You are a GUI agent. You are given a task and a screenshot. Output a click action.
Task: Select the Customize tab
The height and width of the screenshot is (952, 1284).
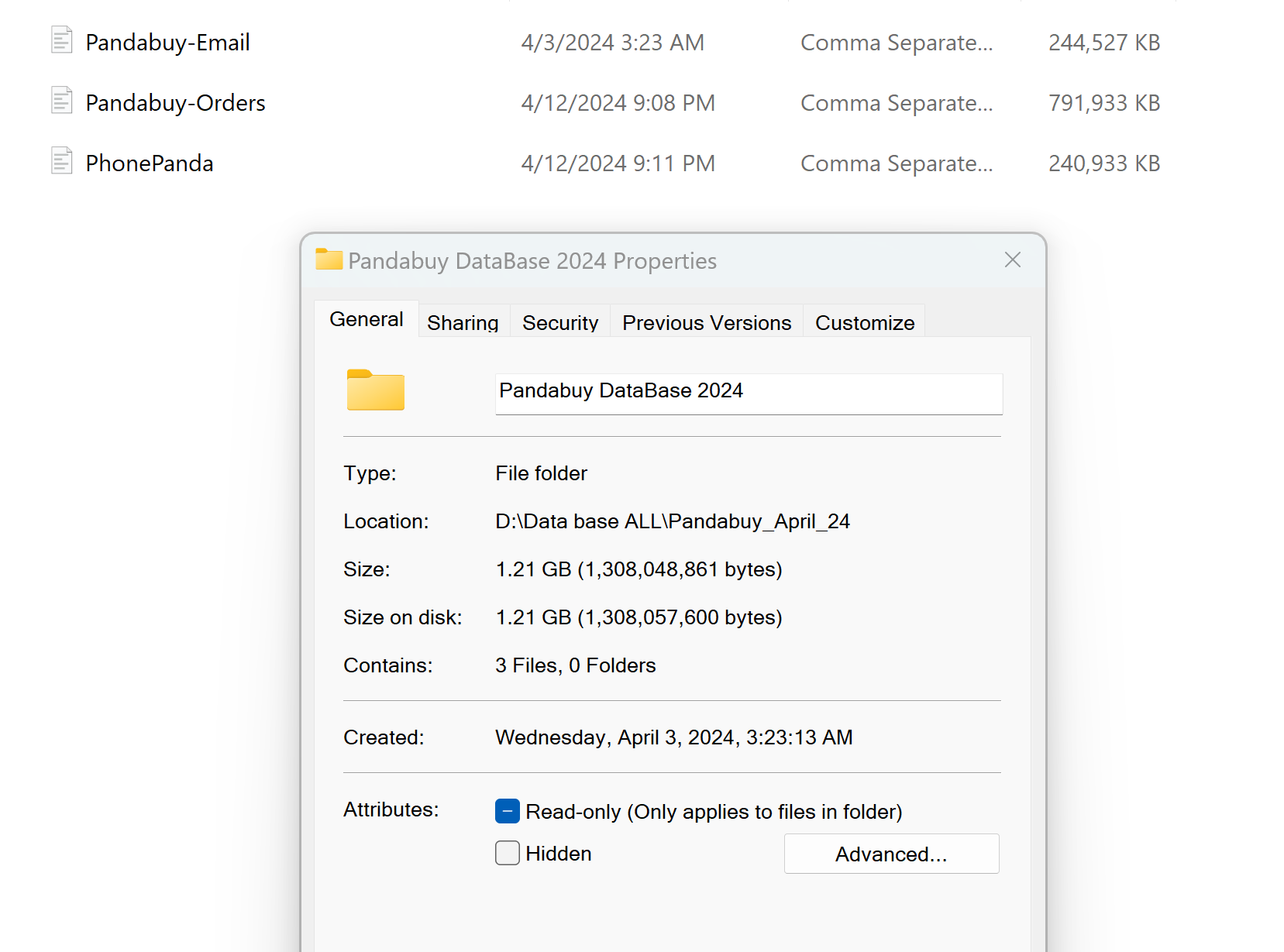click(865, 322)
